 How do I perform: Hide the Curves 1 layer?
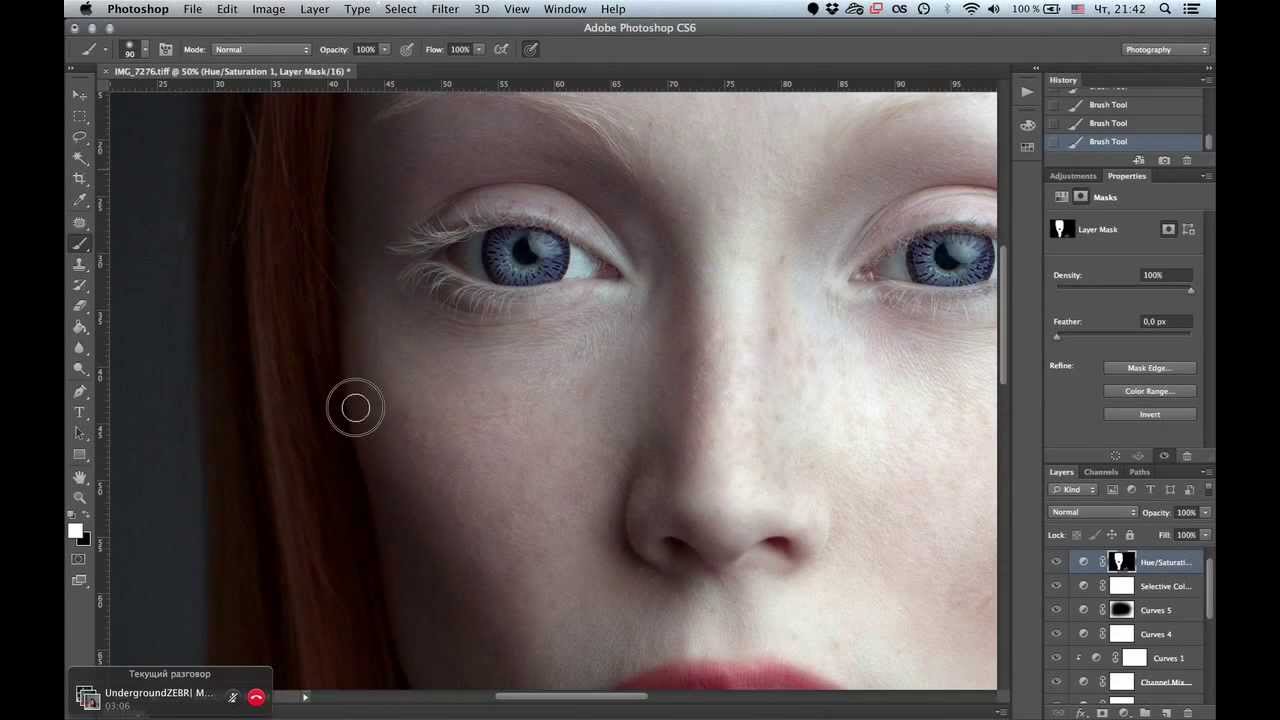pos(1056,658)
